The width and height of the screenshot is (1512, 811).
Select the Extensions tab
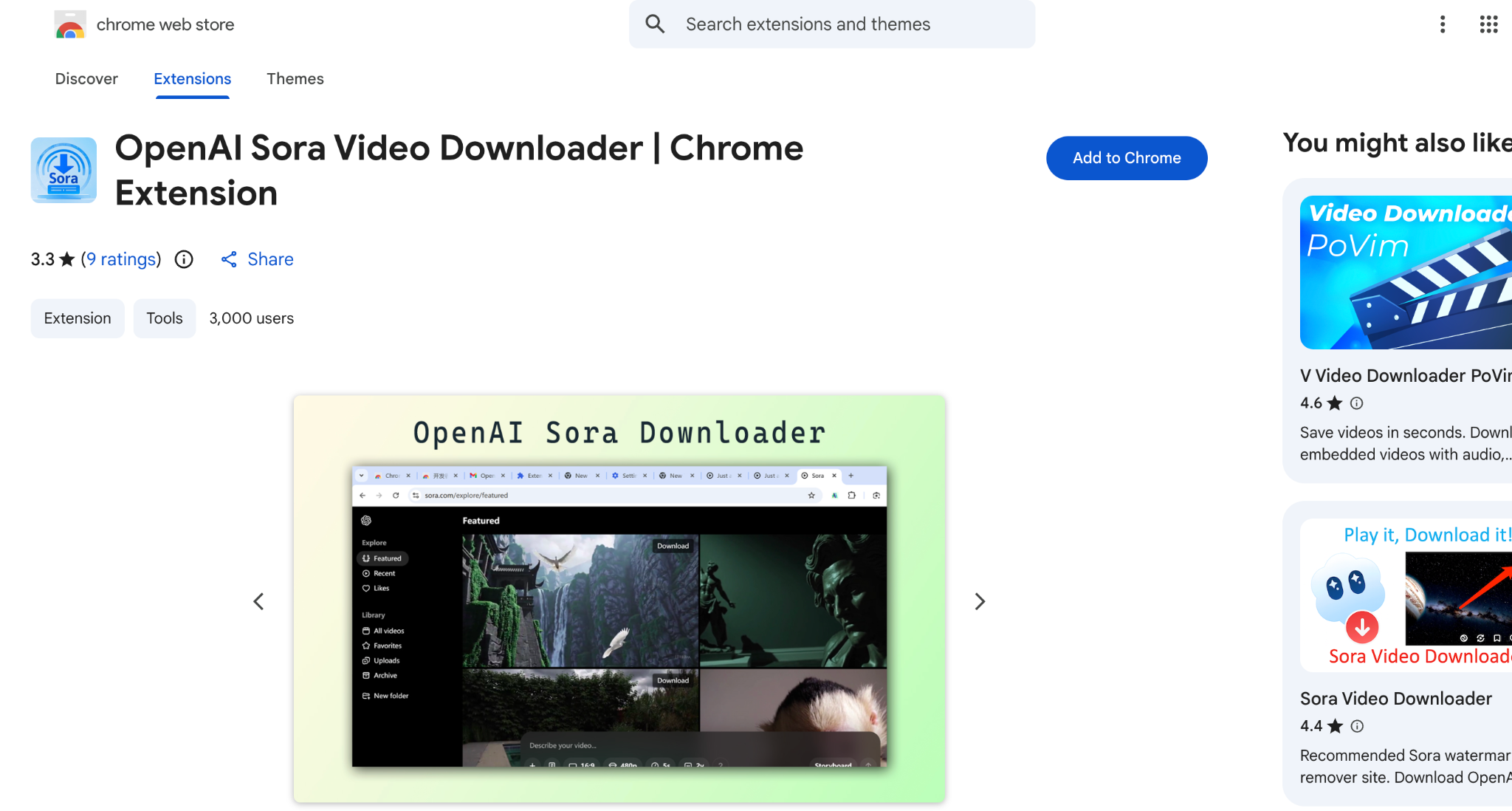point(192,79)
